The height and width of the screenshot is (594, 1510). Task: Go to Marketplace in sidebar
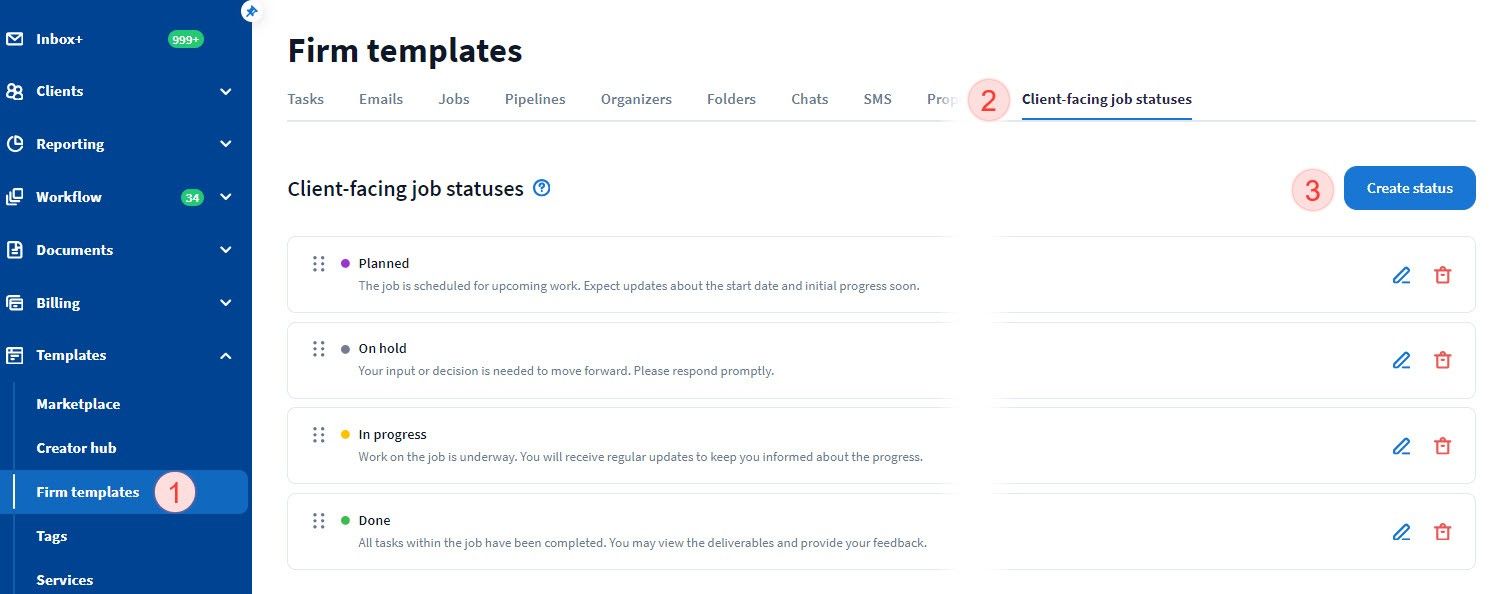tap(78, 404)
